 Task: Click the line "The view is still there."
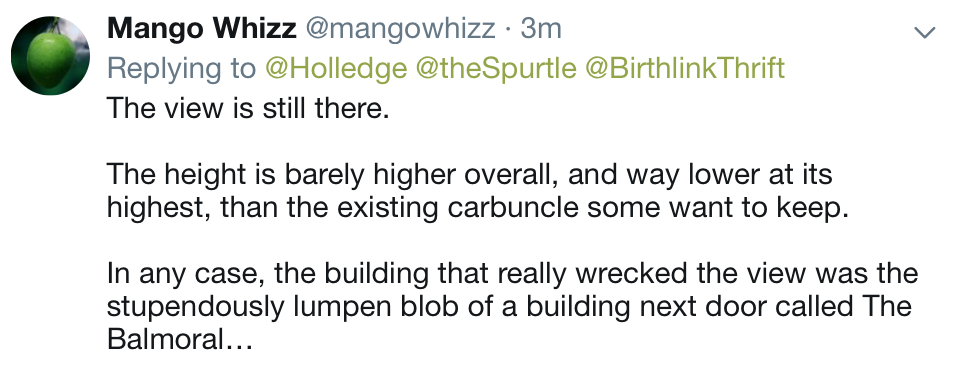(x=248, y=108)
